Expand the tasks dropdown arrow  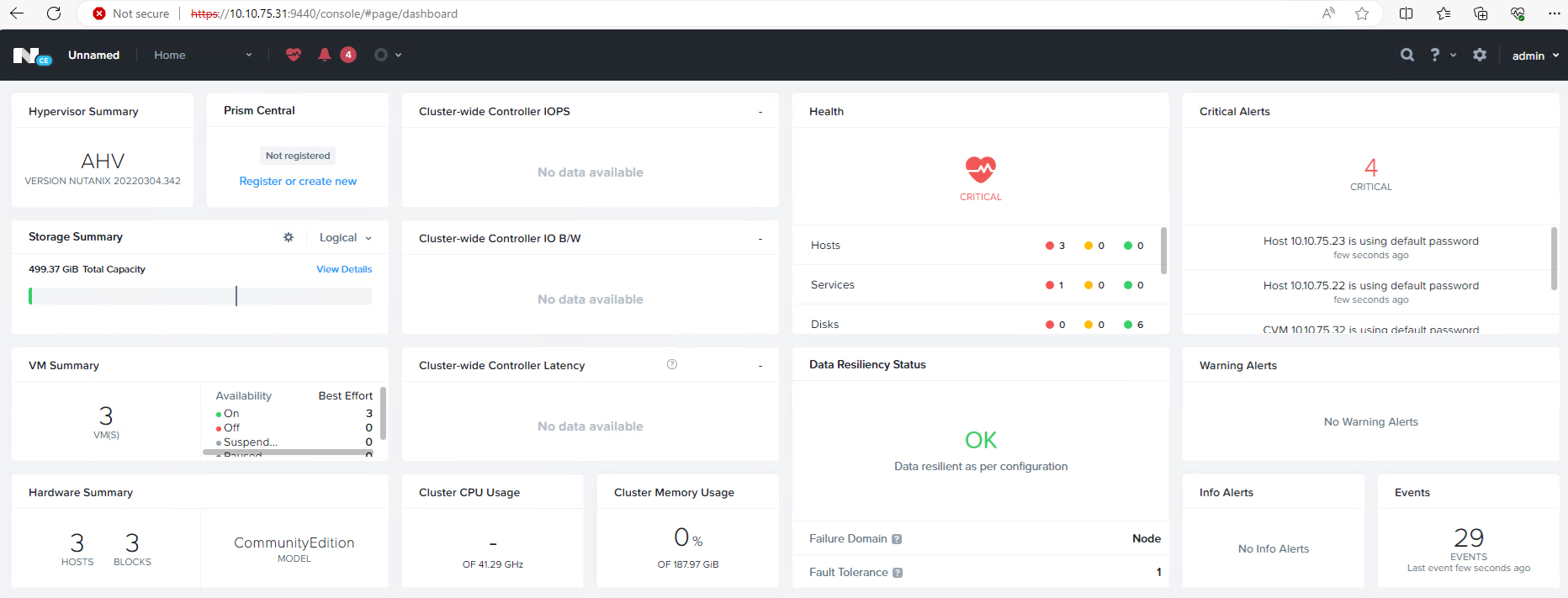coord(398,56)
